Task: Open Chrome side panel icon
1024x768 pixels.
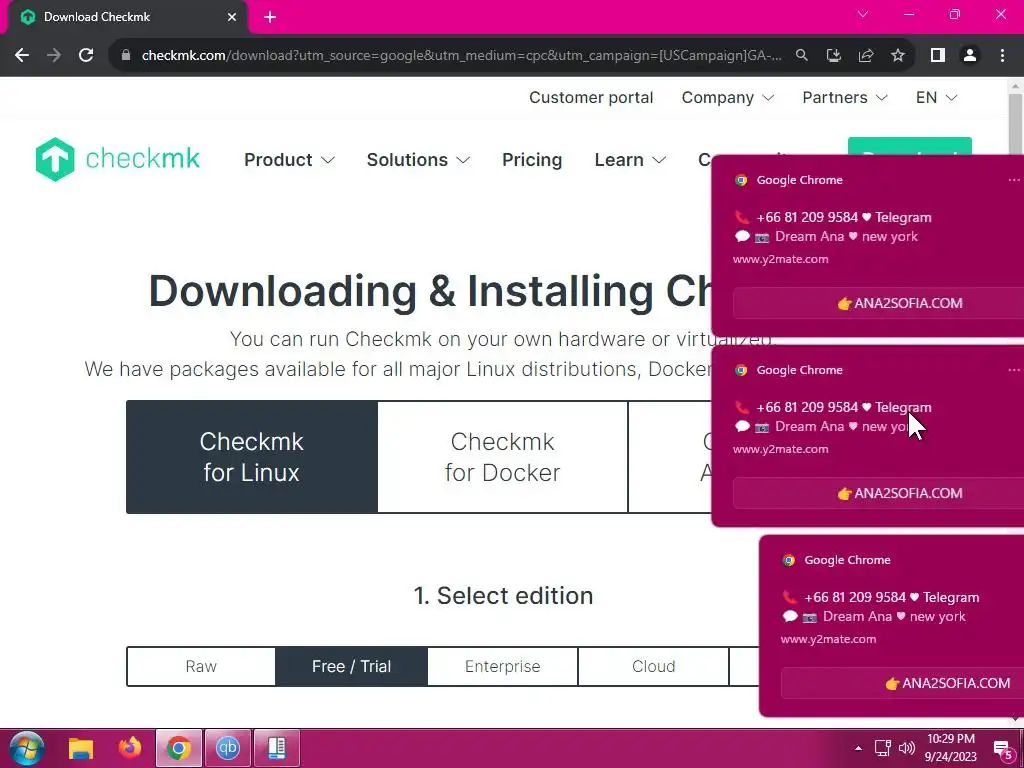Action: point(938,56)
